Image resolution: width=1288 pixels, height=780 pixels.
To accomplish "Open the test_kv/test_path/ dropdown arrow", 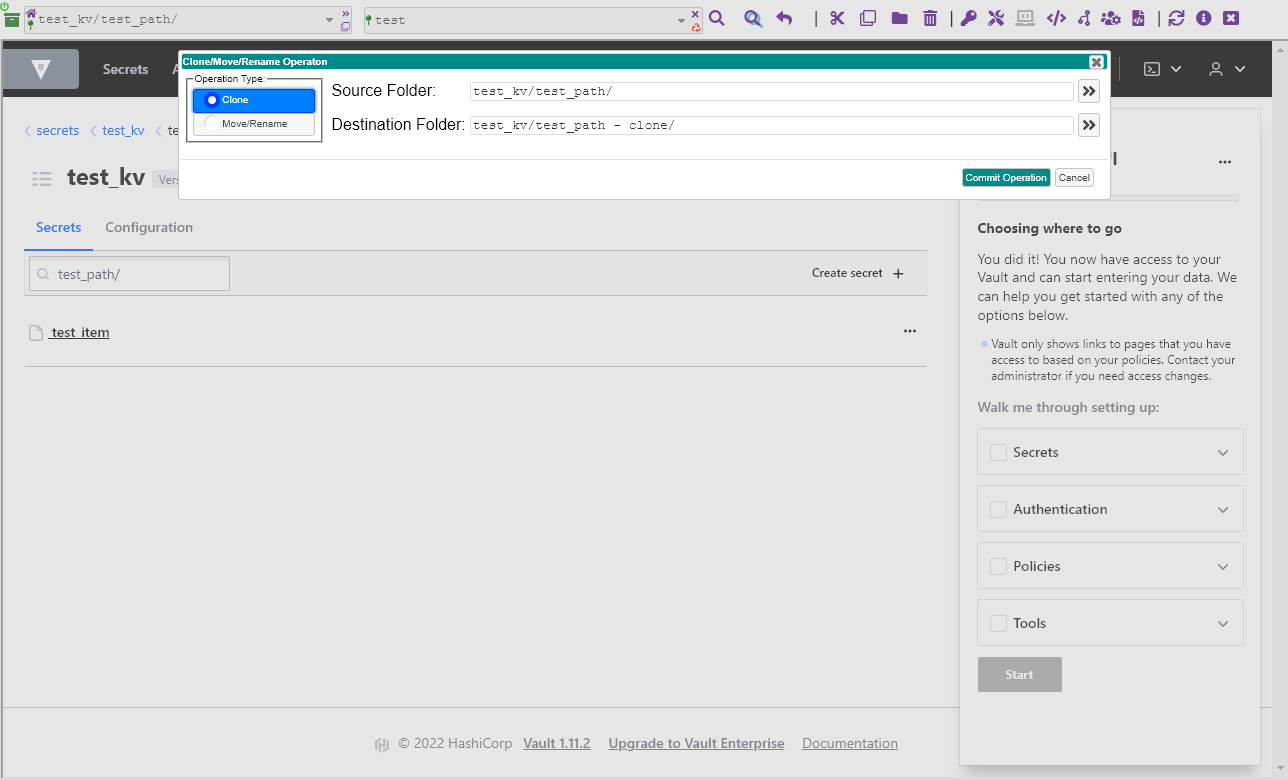I will (x=331, y=20).
